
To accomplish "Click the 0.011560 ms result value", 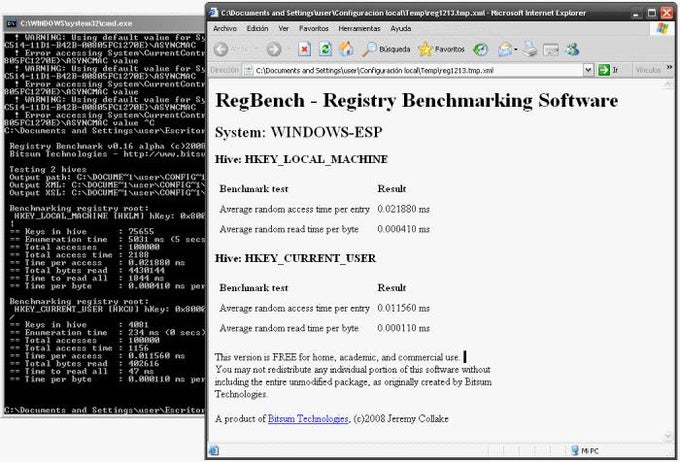I will [x=403, y=308].
